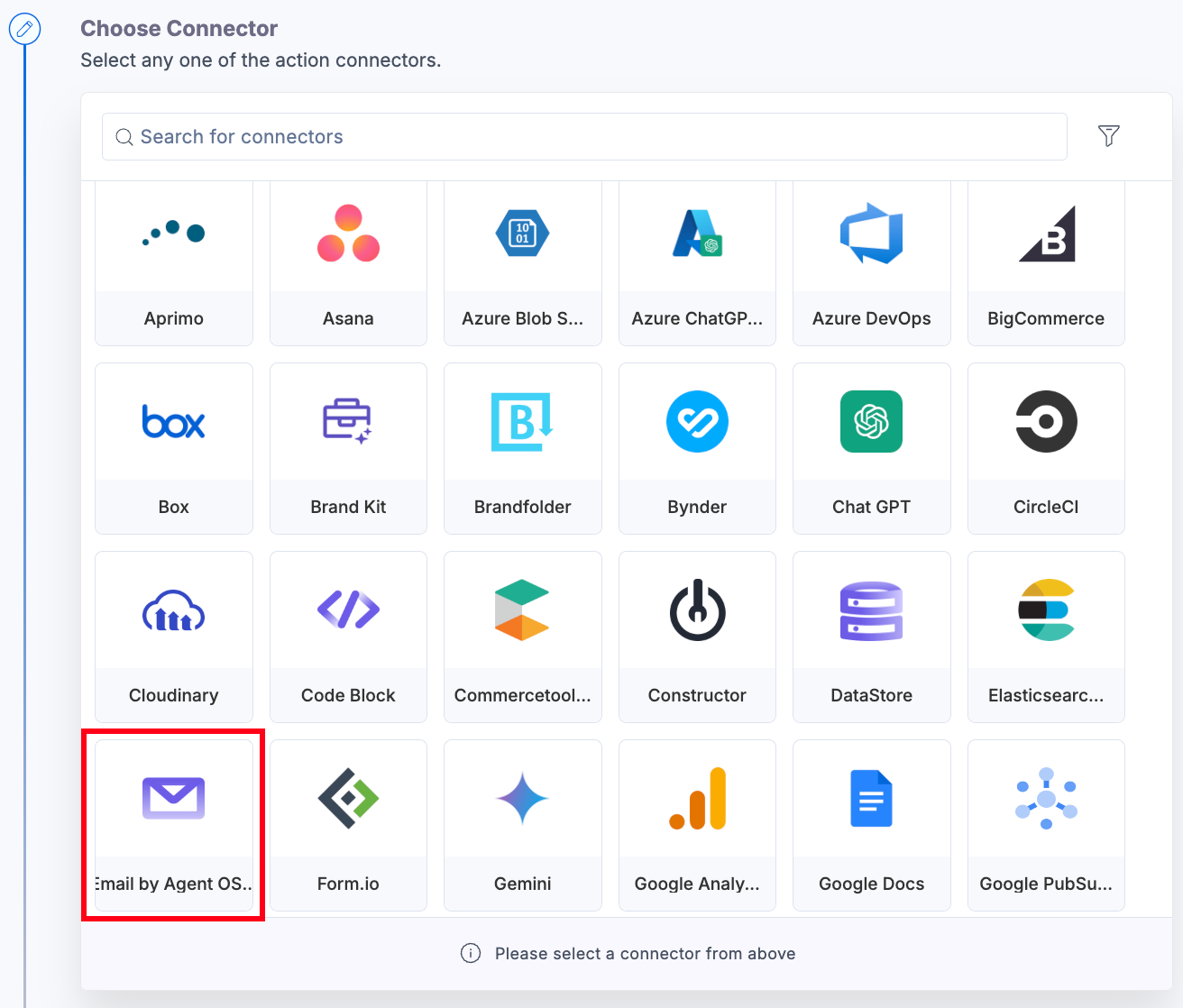Choose the Google Analytics connector

pos(696,825)
